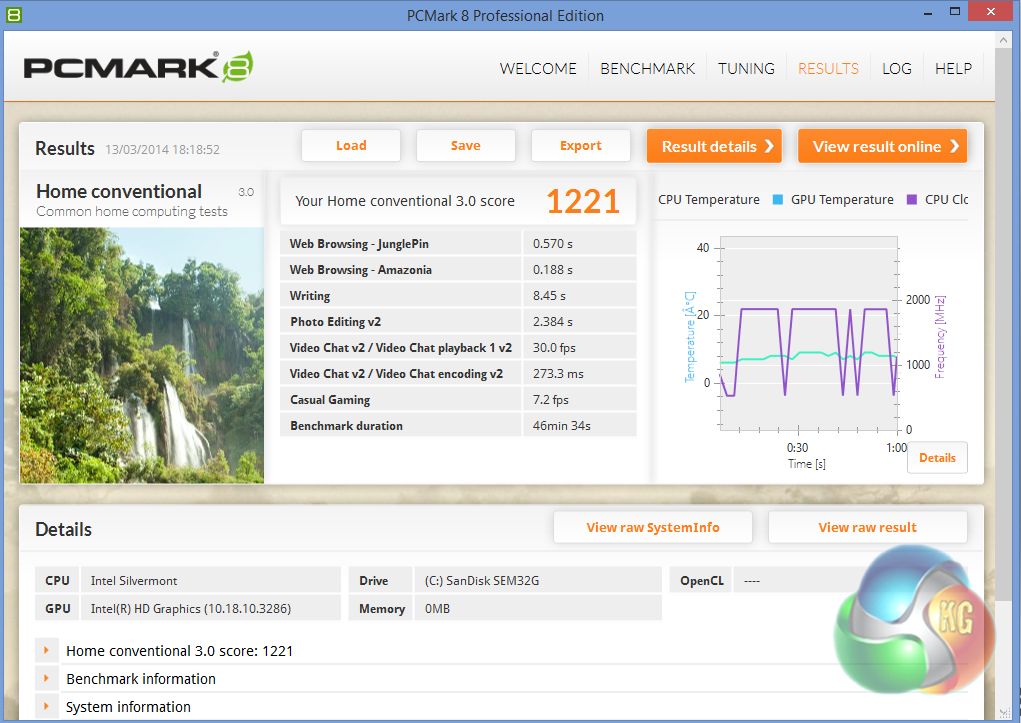Click the CPU Temperature legend label
This screenshot has height=723, width=1021.
[708, 199]
